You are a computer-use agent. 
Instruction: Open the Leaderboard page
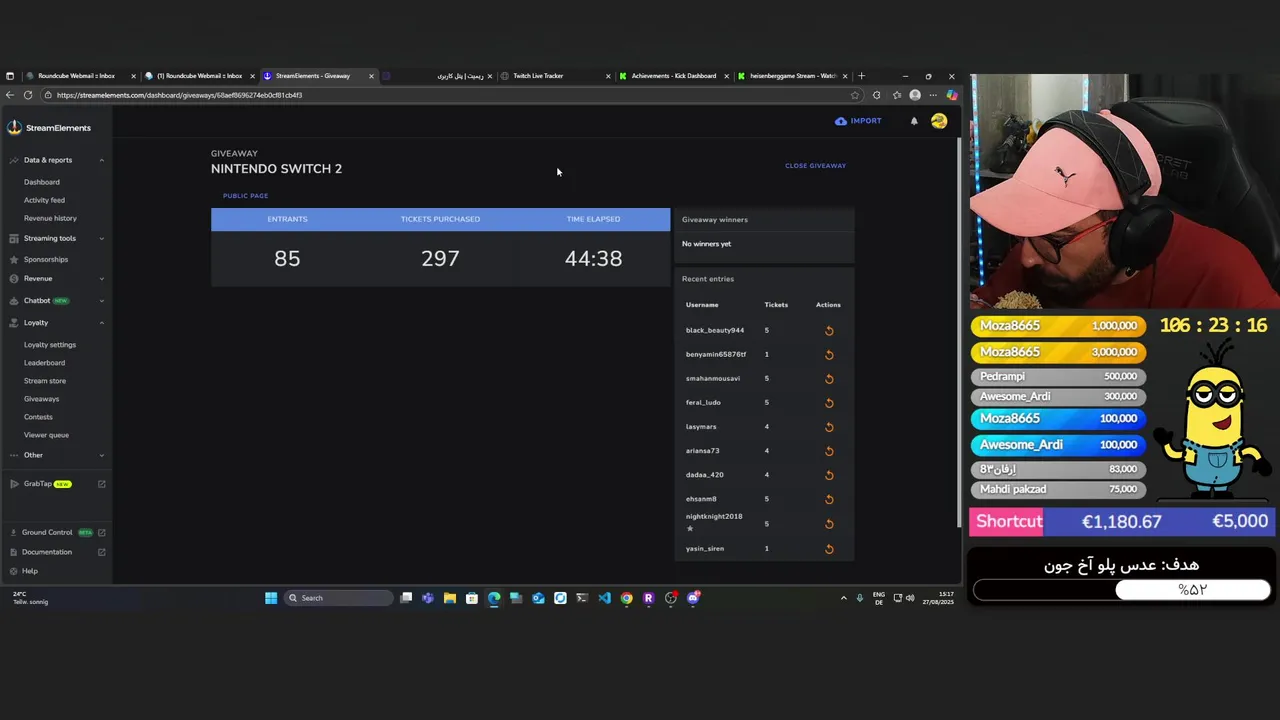pos(44,363)
